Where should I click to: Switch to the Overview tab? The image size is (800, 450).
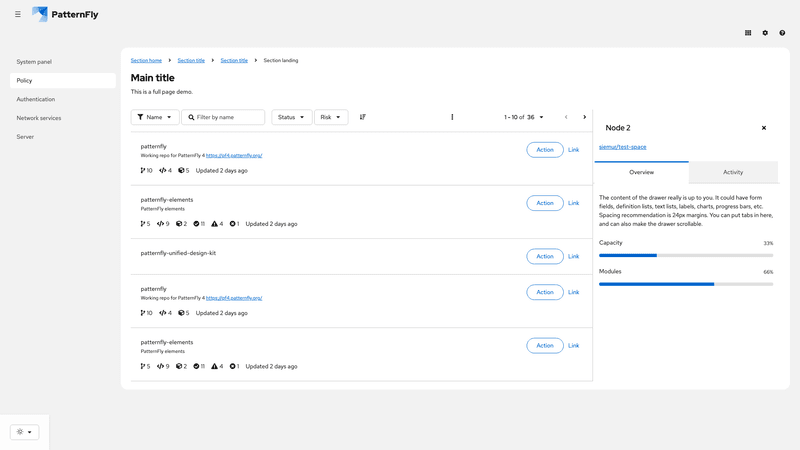(x=641, y=172)
